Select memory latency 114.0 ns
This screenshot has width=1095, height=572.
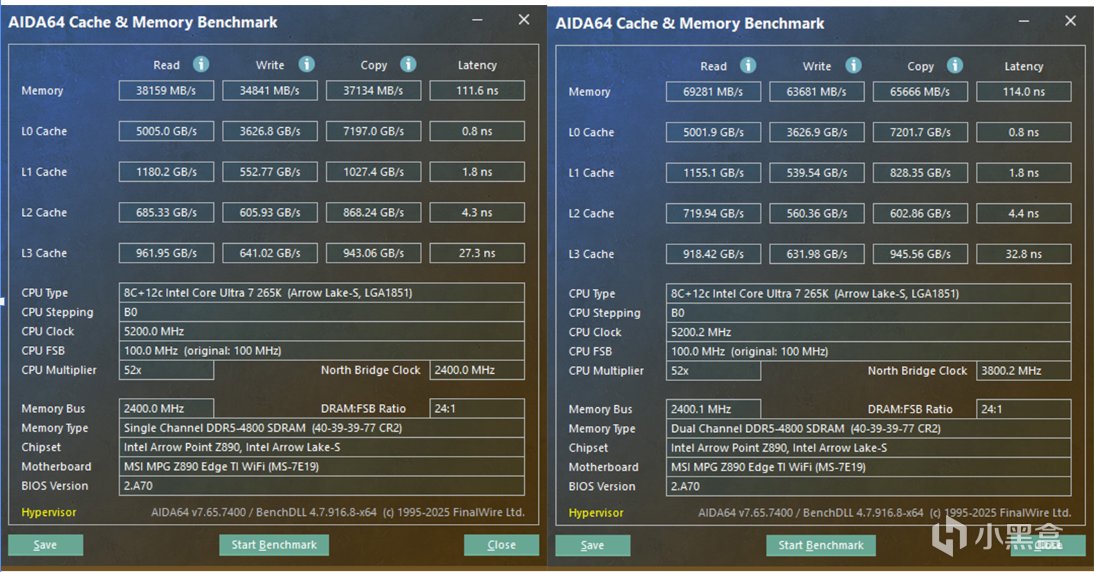click(x=1024, y=91)
